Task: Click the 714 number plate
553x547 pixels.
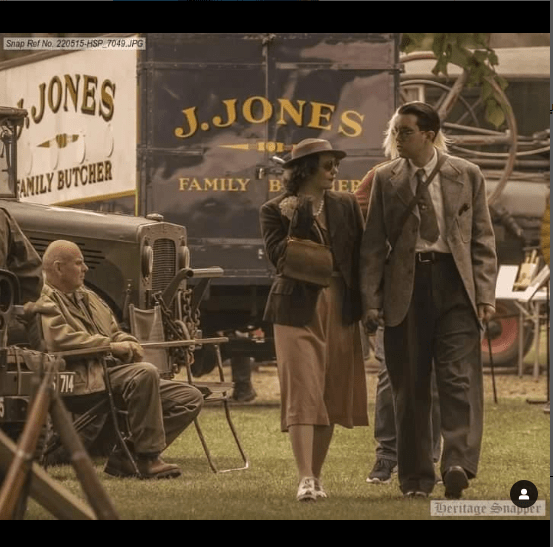Action: (65, 383)
